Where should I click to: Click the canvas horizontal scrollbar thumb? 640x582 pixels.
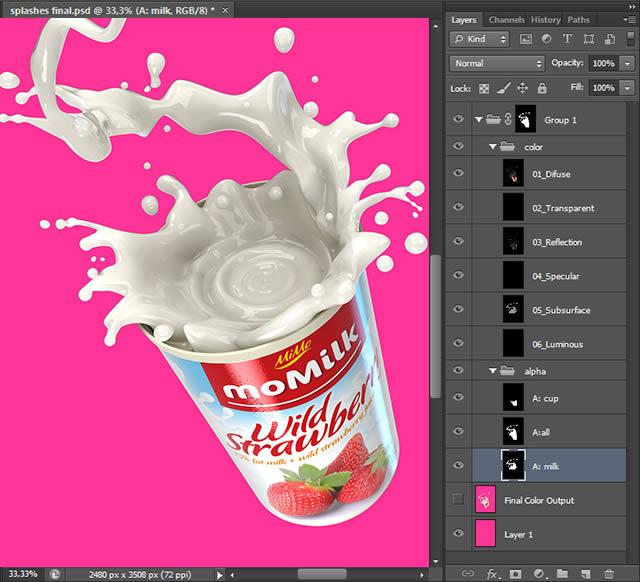click(322, 575)
